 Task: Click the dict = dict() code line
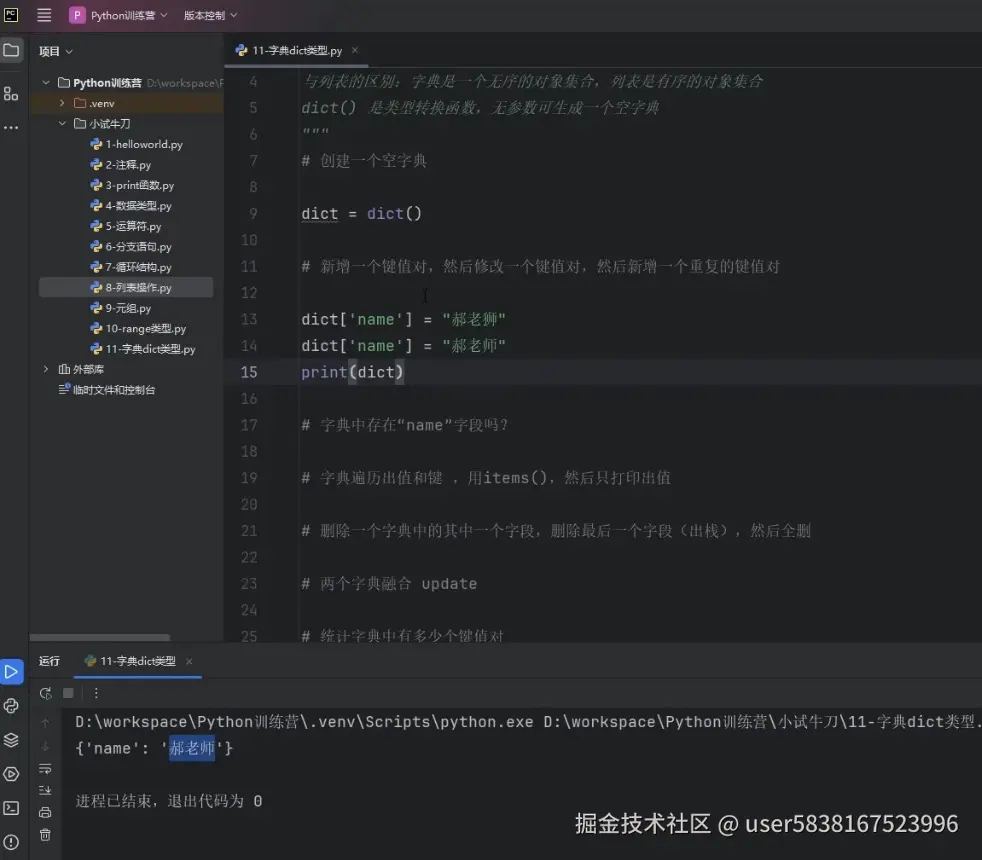coord(361,214)
